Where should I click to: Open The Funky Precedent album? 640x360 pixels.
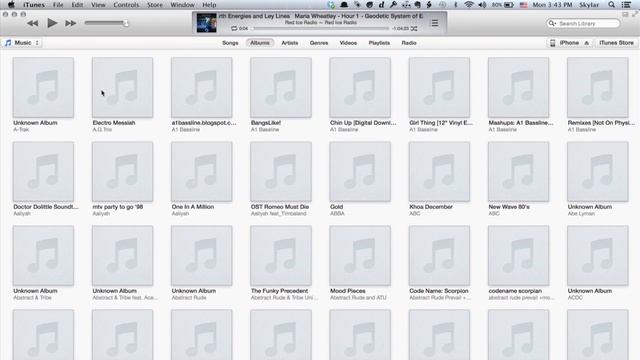[x=281, y=256]
